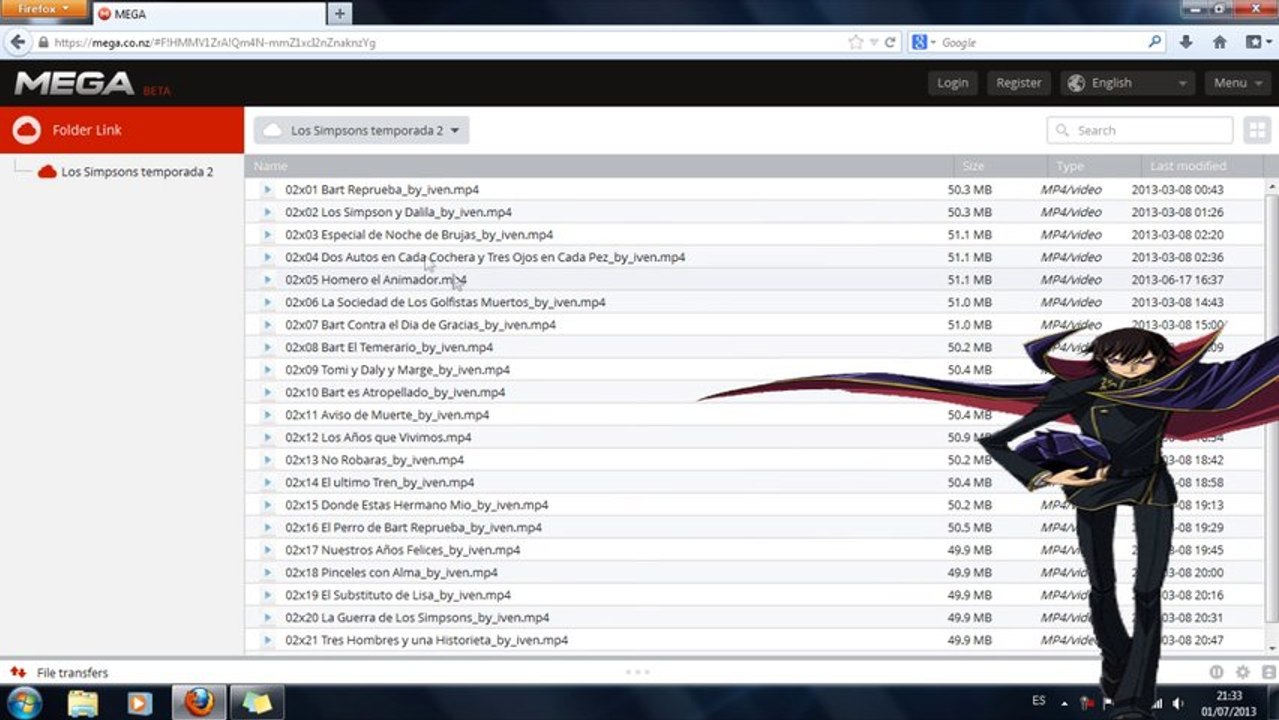Image resolution: width=1279 pixels, height=720 pixels.
Task: Bookmark page with star icon
Action: pyautogui.click(x=855, y=42)
